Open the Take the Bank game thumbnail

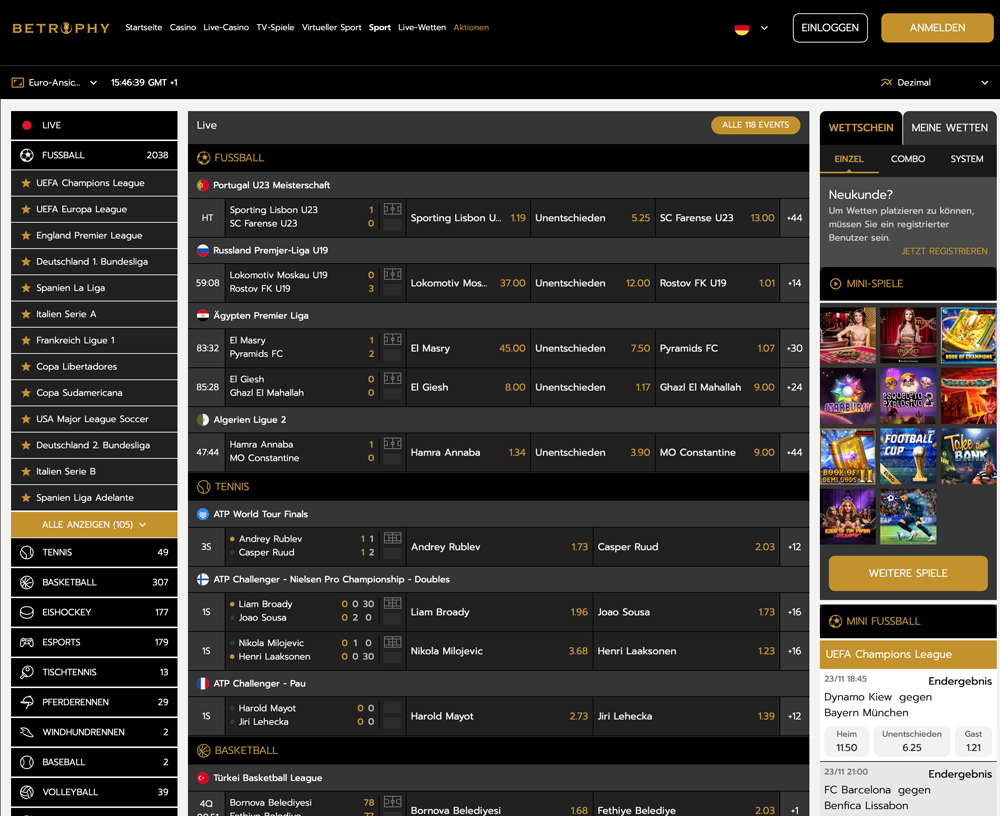pyautogui.click(x=968, y=456)
